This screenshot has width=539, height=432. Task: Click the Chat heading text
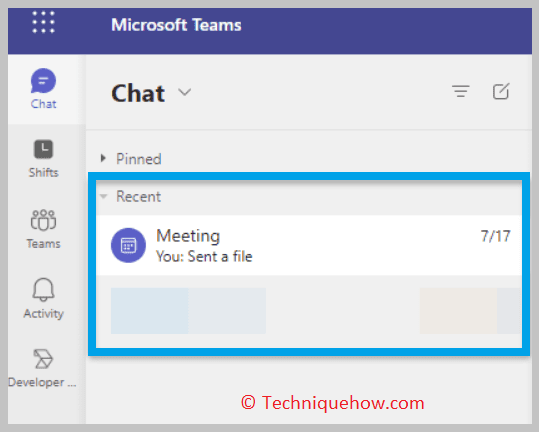point(138,93)
